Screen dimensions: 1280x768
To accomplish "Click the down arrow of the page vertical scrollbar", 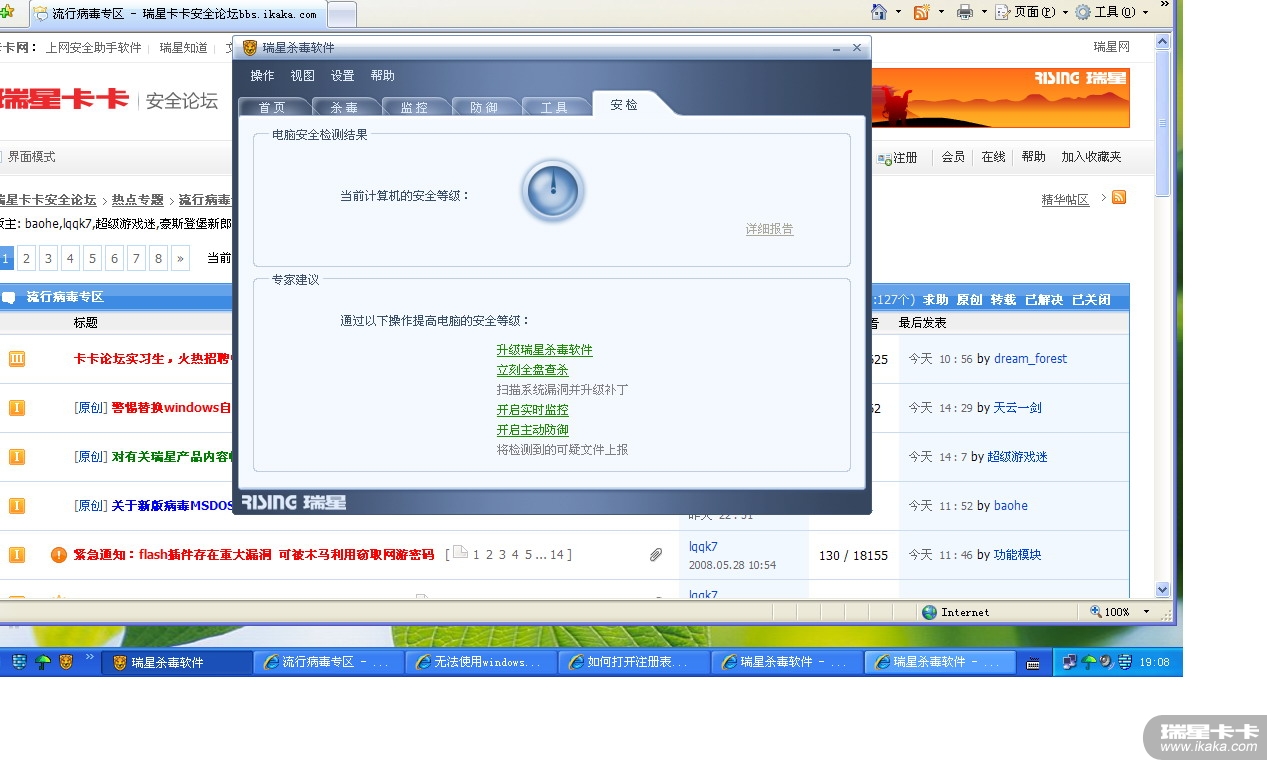I will (x=1162, y=590).
